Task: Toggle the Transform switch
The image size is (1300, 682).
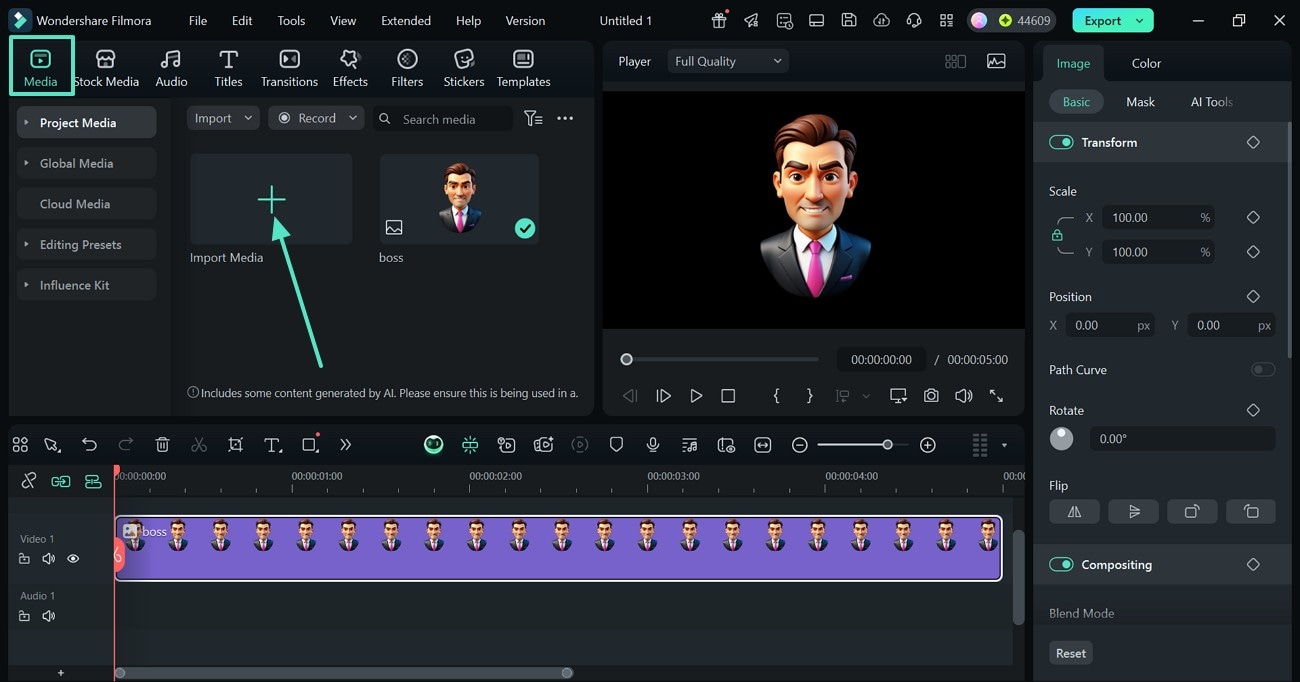Action: pos(1061,142)
